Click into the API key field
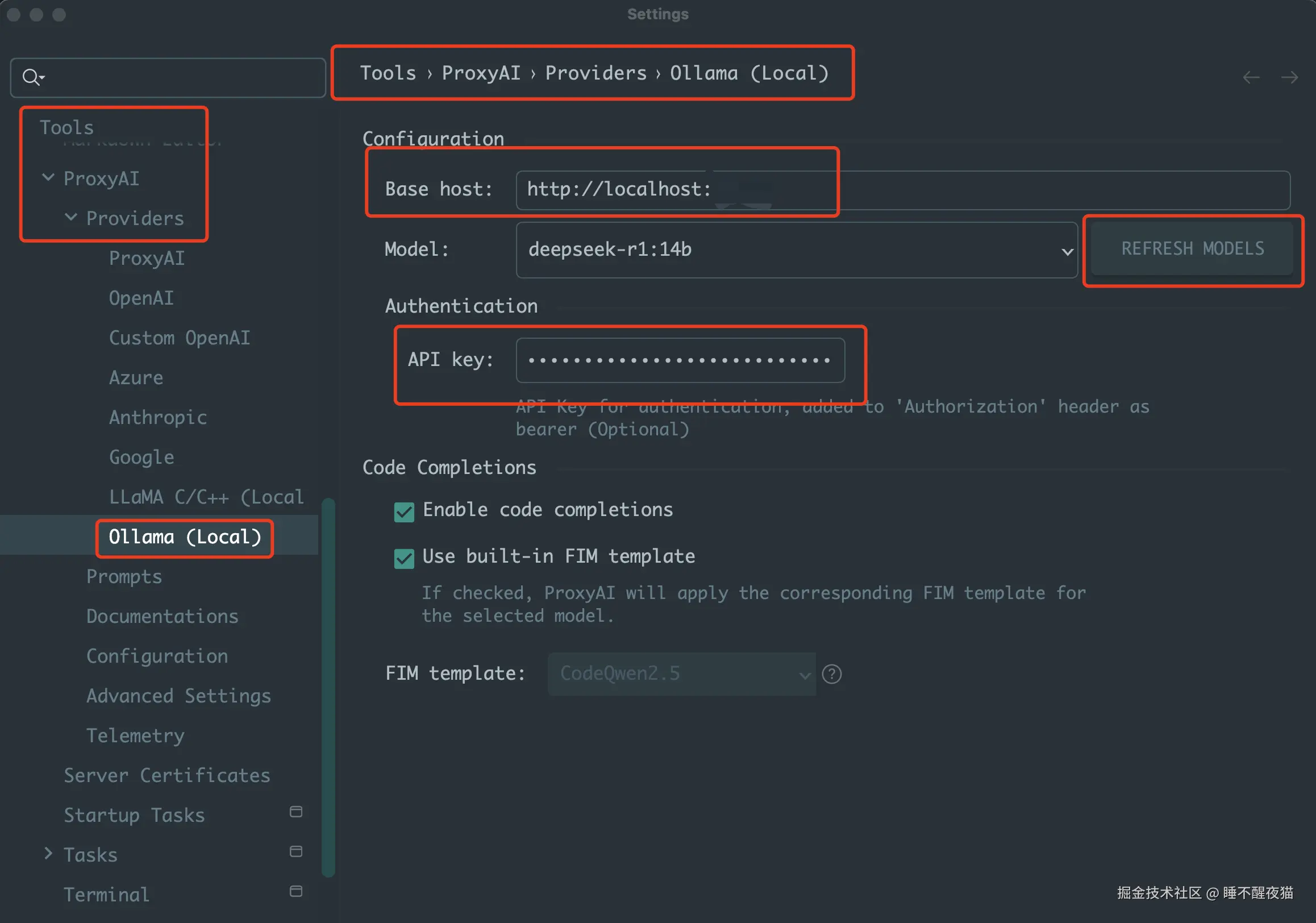 pos(680,360)
